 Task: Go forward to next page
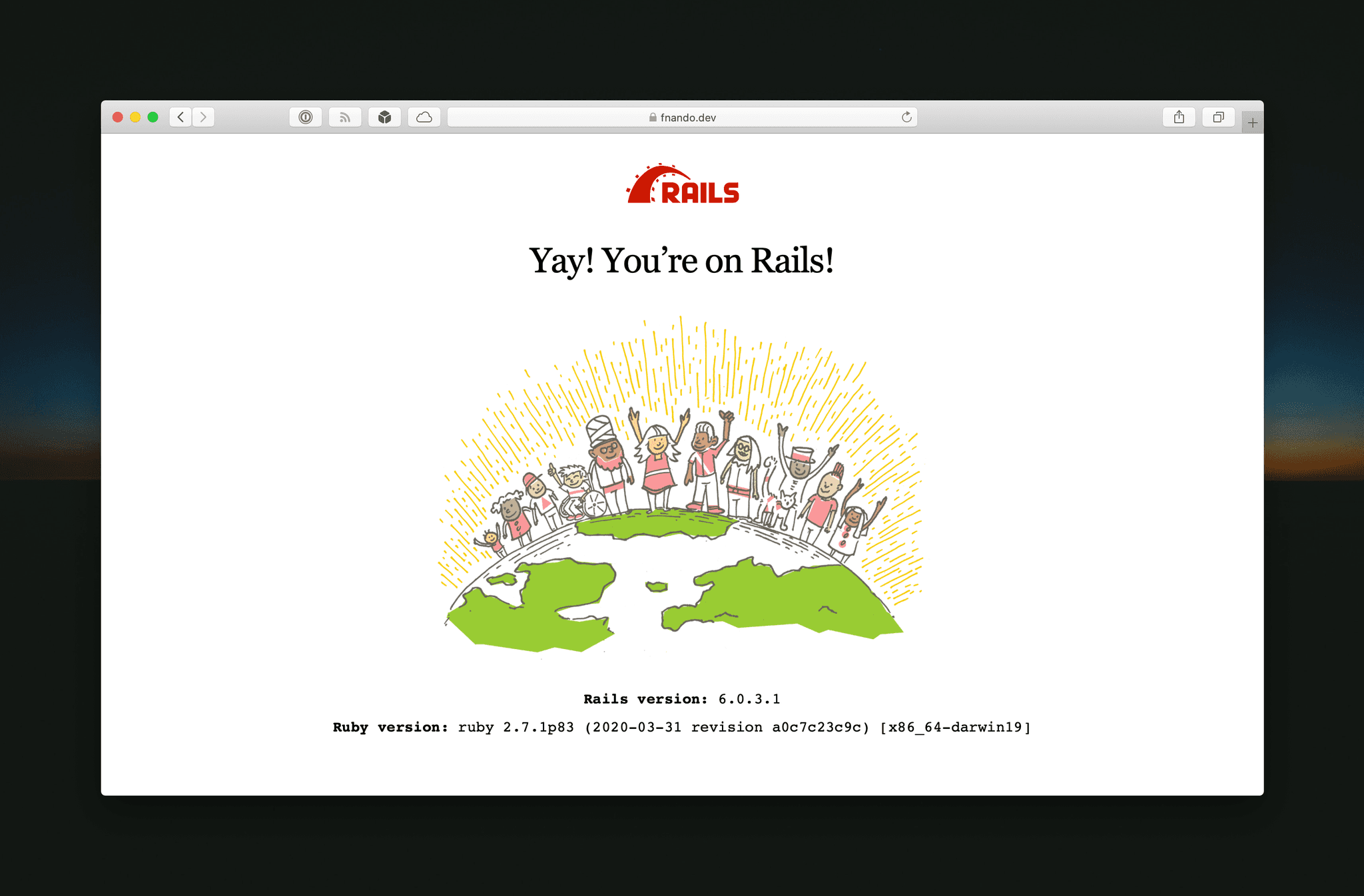203,117
